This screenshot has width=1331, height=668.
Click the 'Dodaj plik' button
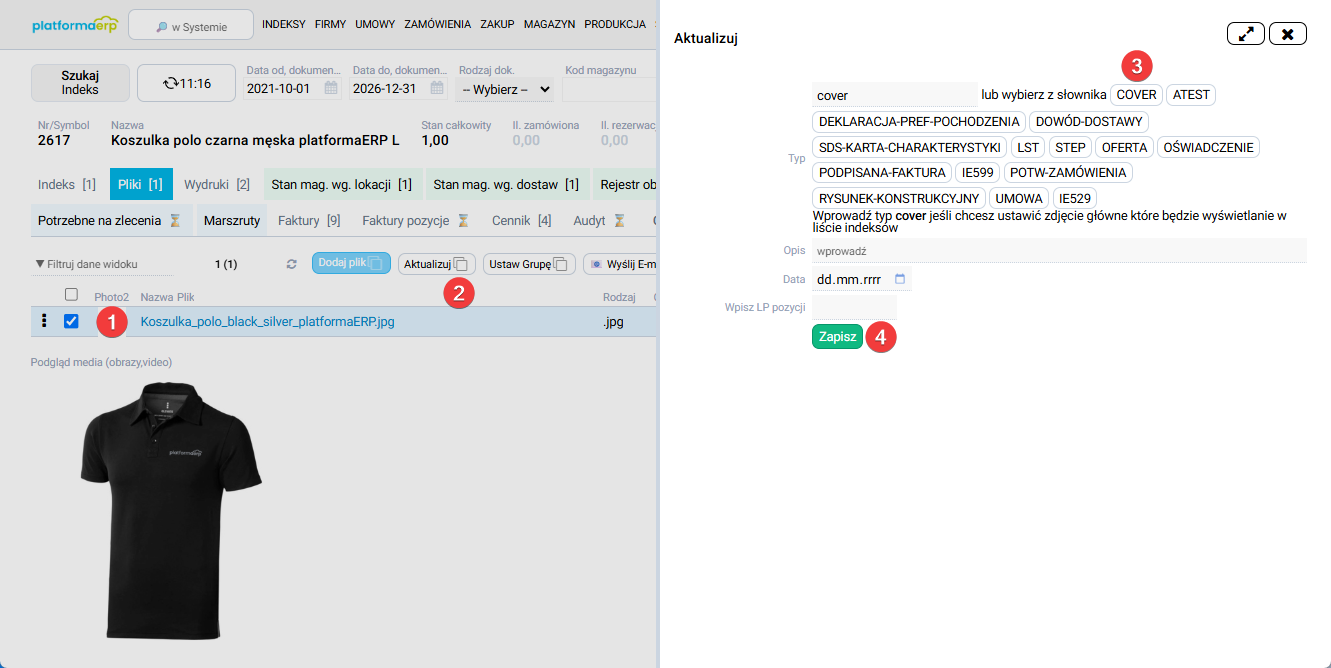click(351, 263)
